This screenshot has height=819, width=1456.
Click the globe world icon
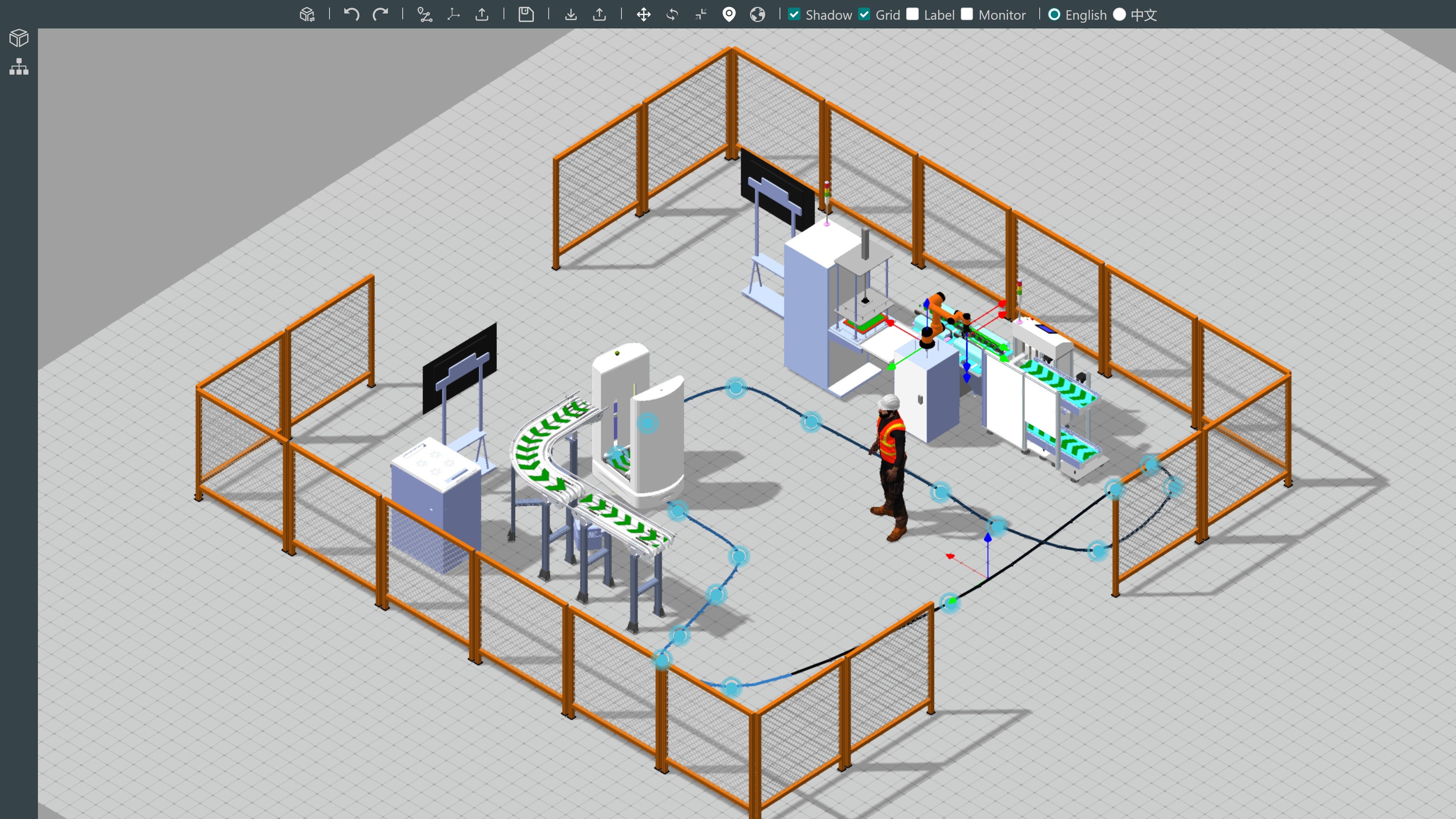[758, 15]
